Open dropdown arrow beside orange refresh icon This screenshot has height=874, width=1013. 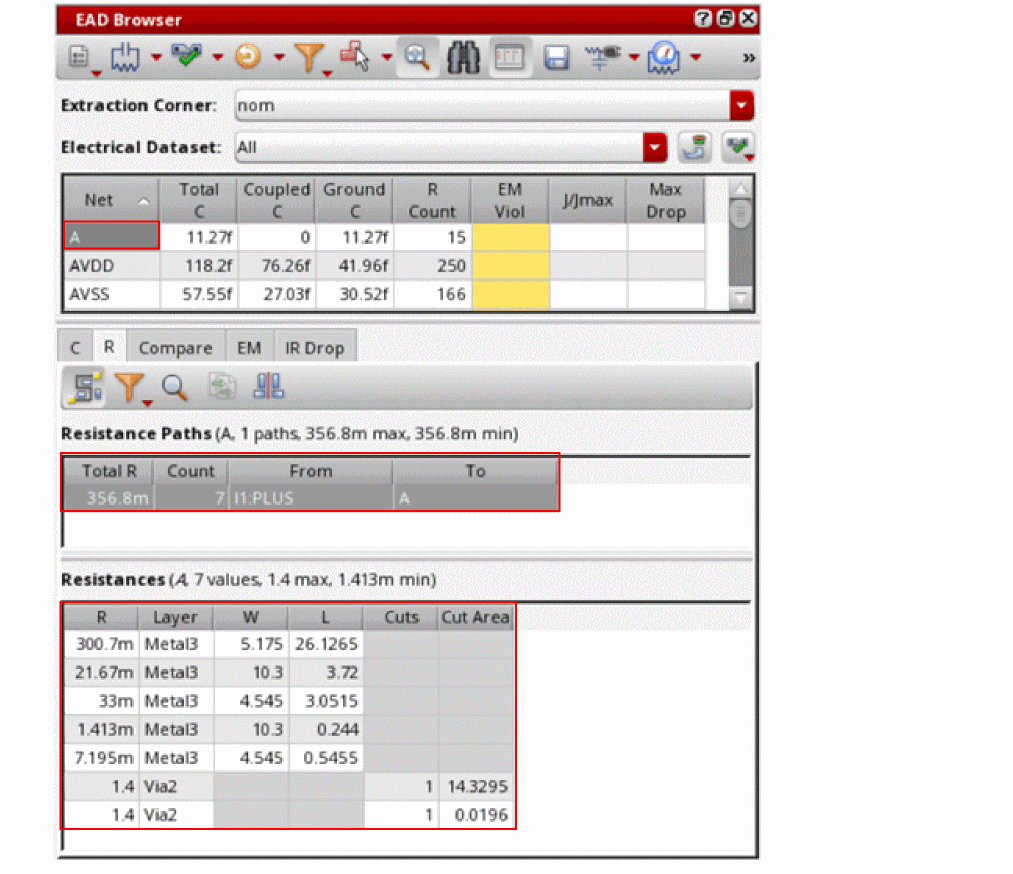tap(279, 57)
